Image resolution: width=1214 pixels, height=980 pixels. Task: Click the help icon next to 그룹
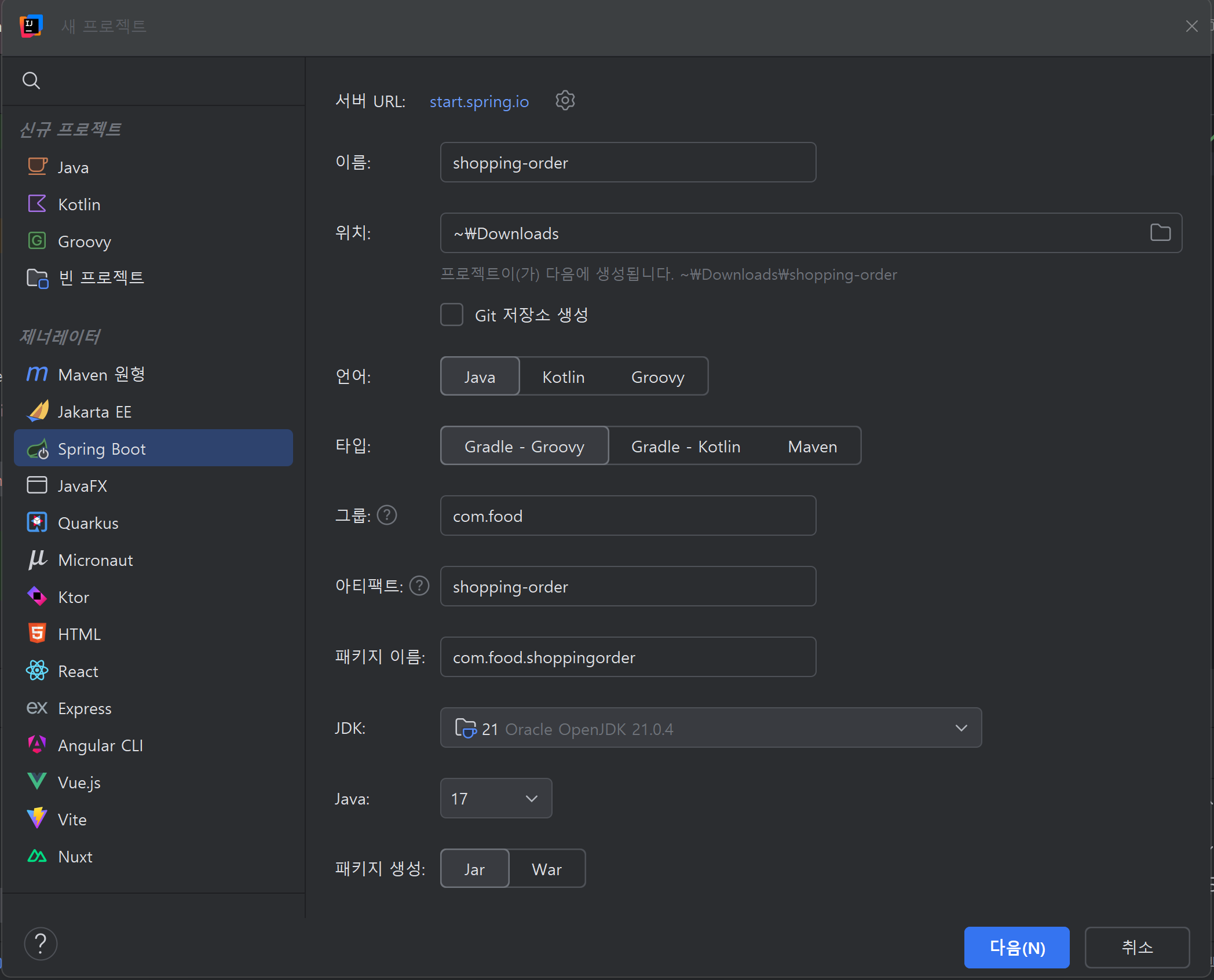(x=387, y=515)
